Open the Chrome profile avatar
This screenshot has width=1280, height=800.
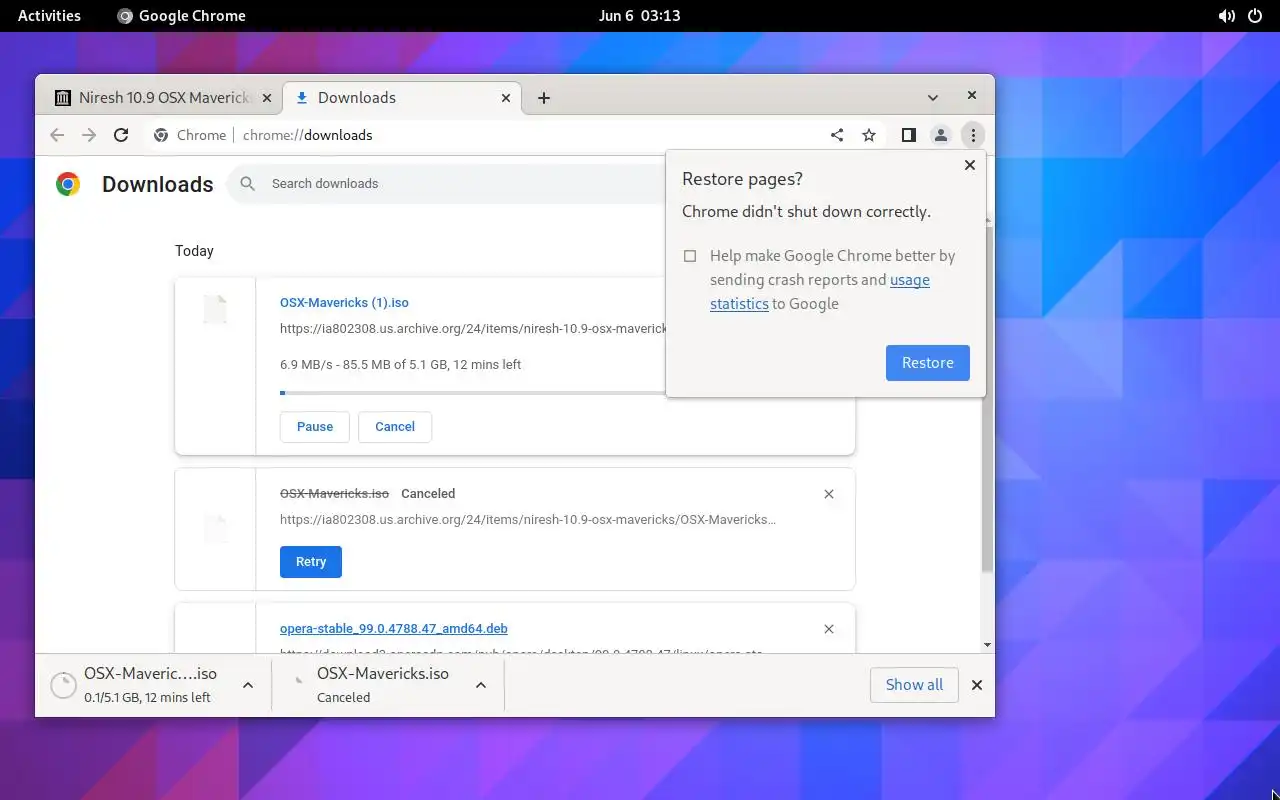point(940,135)
